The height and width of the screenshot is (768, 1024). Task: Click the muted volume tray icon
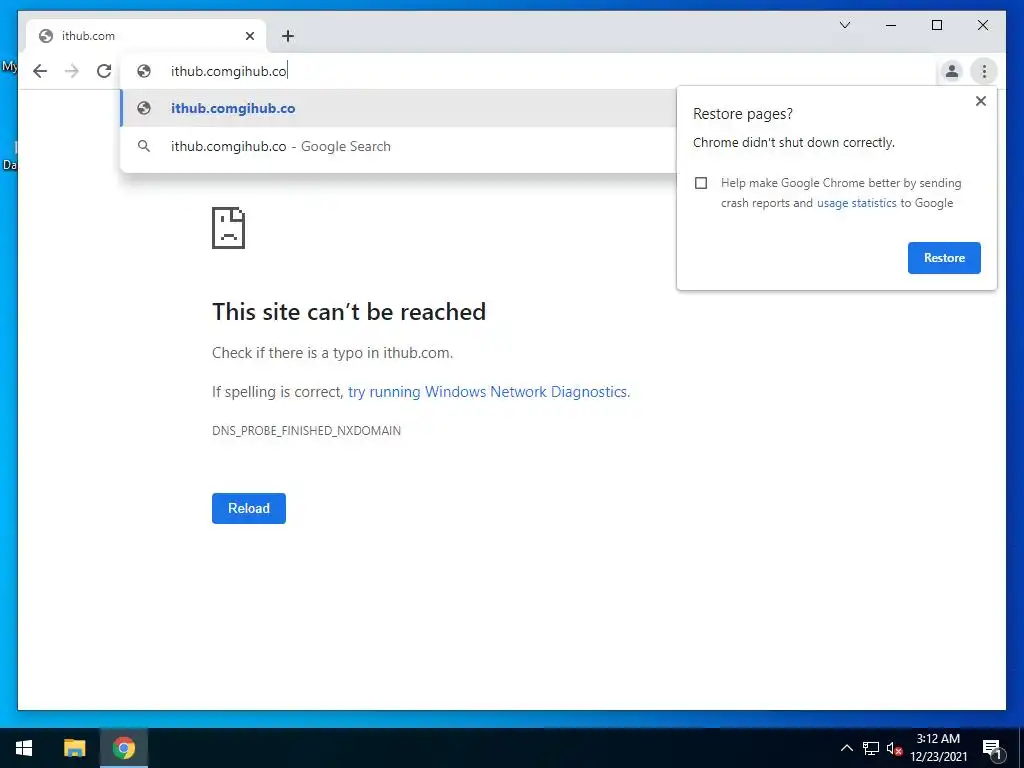coord(895,748)
